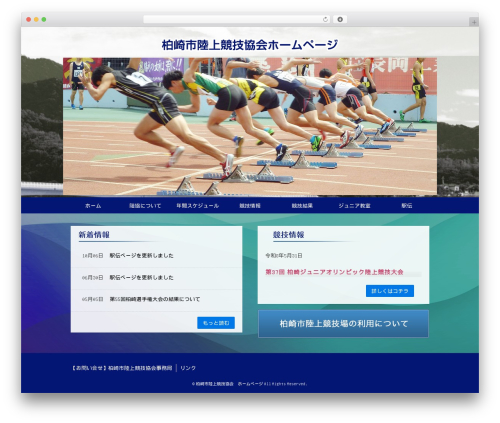The image size is (500, 423).
Task: Select 競技情報 in the navigation bar
Action: click(x=250, y=206)
